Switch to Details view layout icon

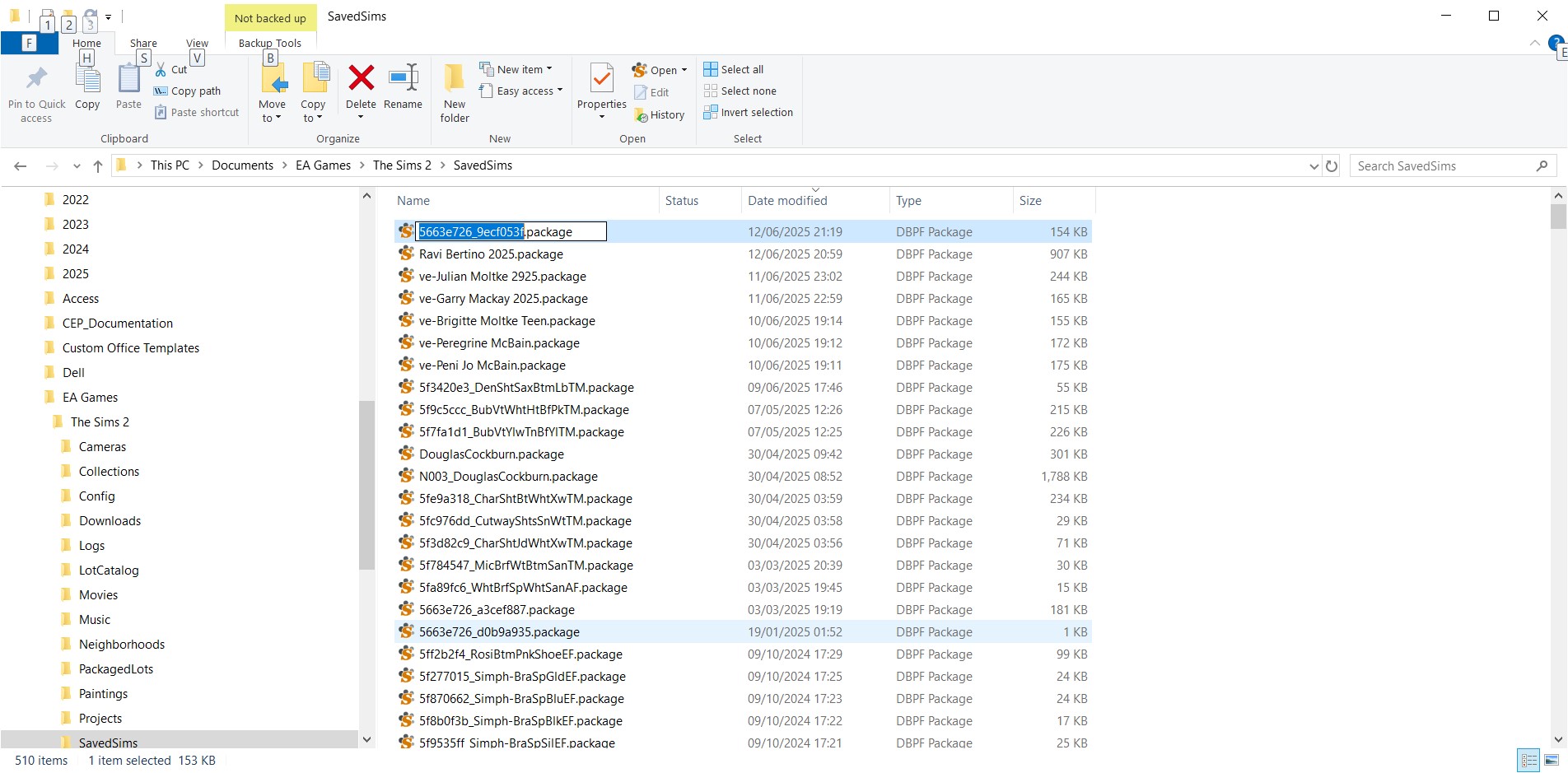coord(1529,761)
